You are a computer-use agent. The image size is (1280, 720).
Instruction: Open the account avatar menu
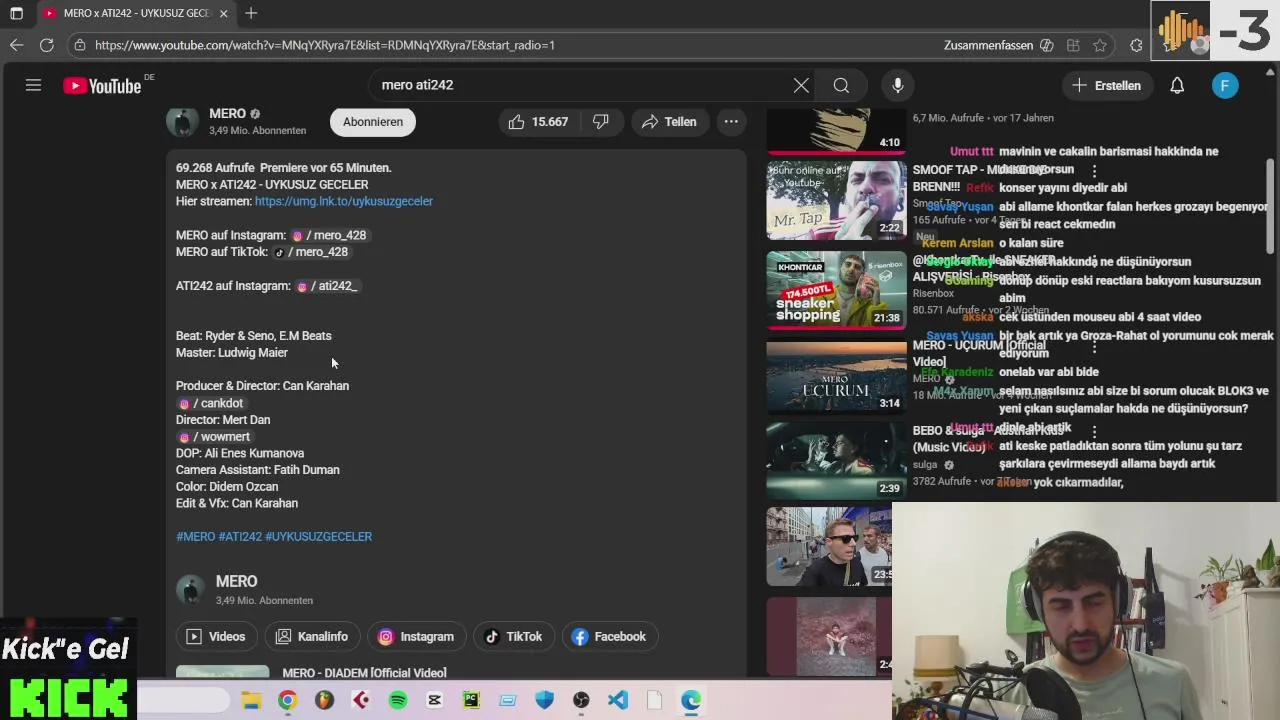click(1225, 85)
